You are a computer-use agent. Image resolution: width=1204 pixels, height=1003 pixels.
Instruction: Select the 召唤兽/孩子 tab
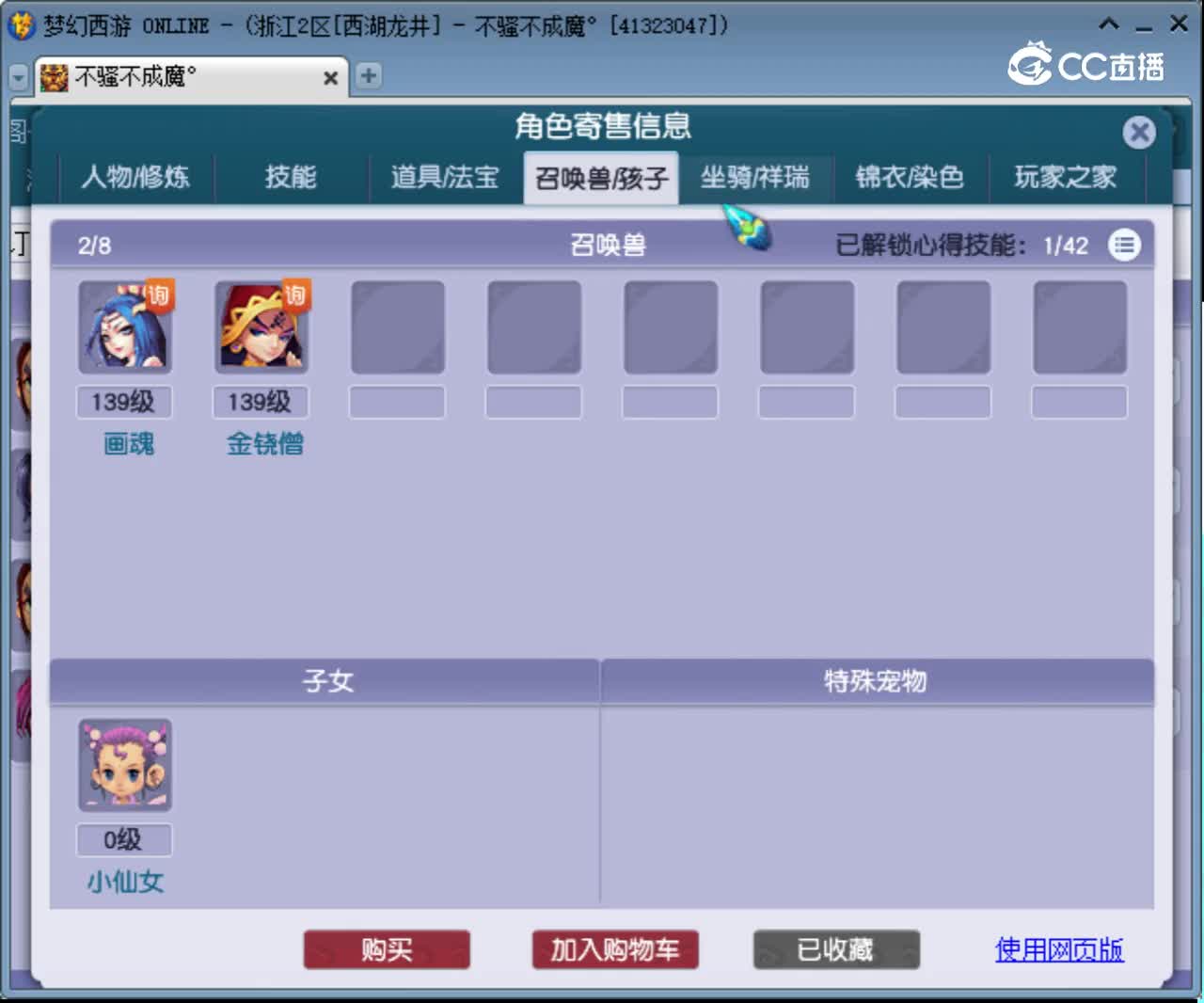[x=601, y=178]
